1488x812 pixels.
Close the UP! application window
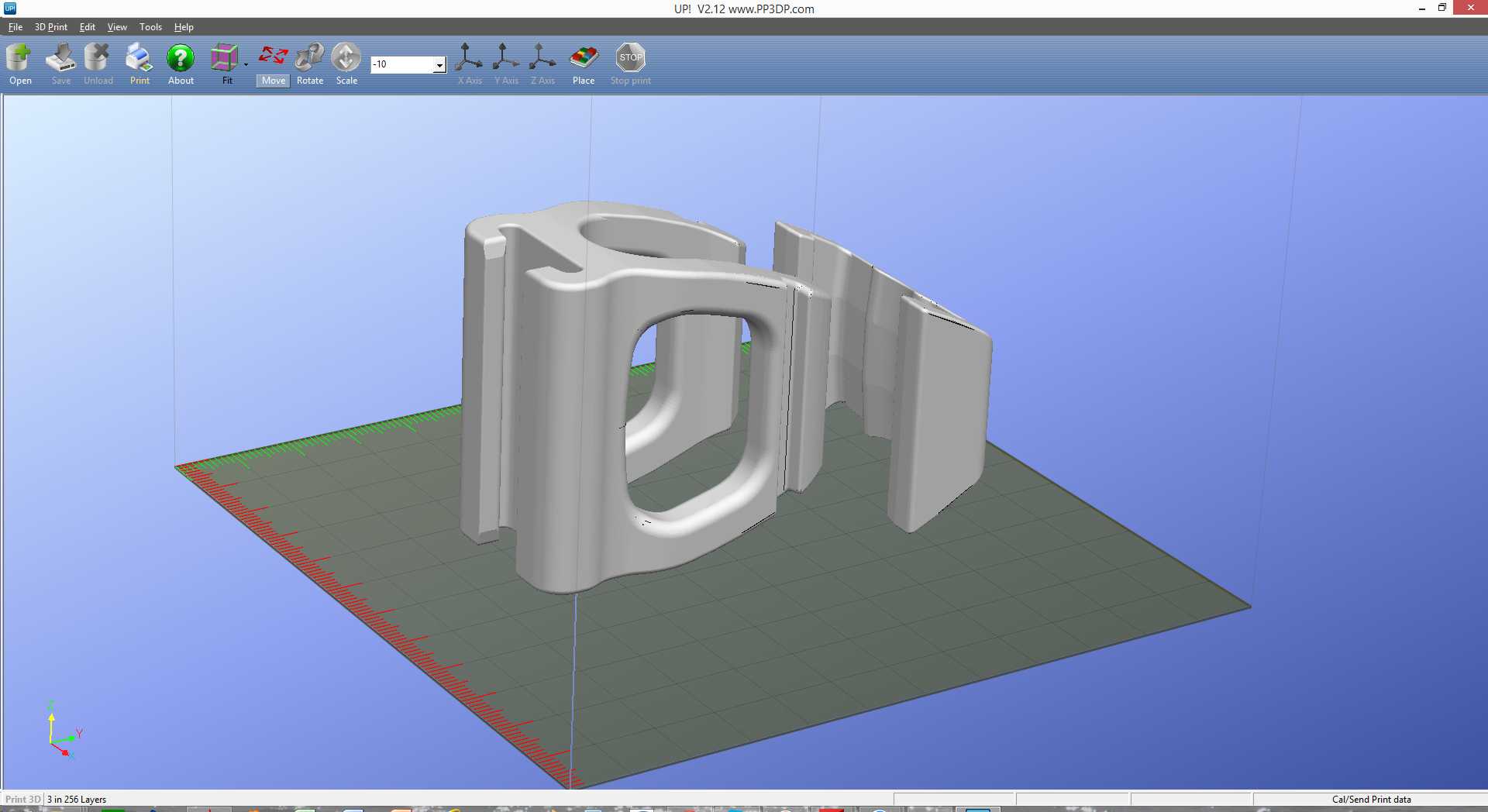pyautogui.click(x=1470, y=8)
